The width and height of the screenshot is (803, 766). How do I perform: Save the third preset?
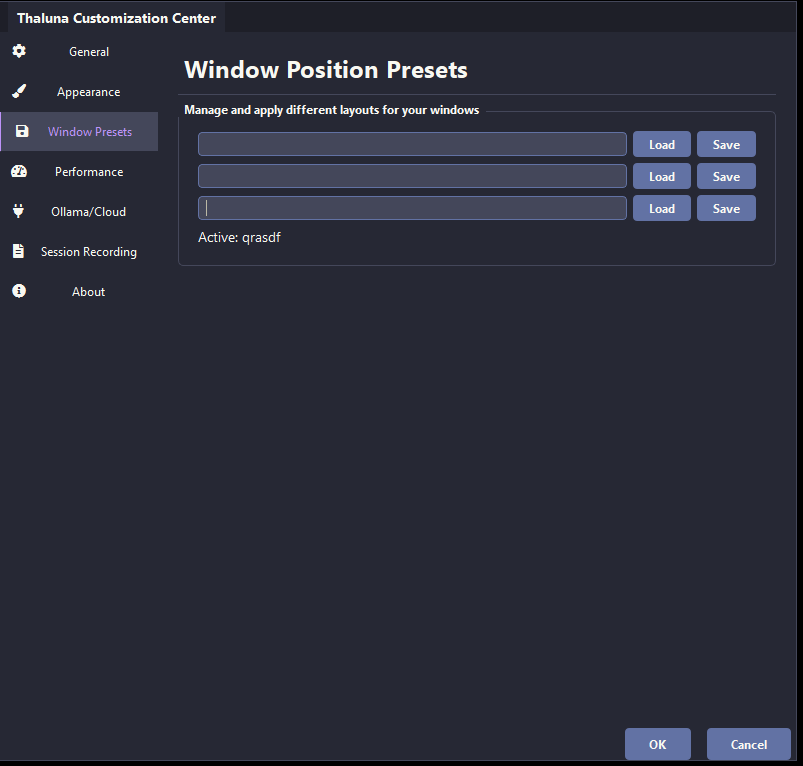click(726, 208)
